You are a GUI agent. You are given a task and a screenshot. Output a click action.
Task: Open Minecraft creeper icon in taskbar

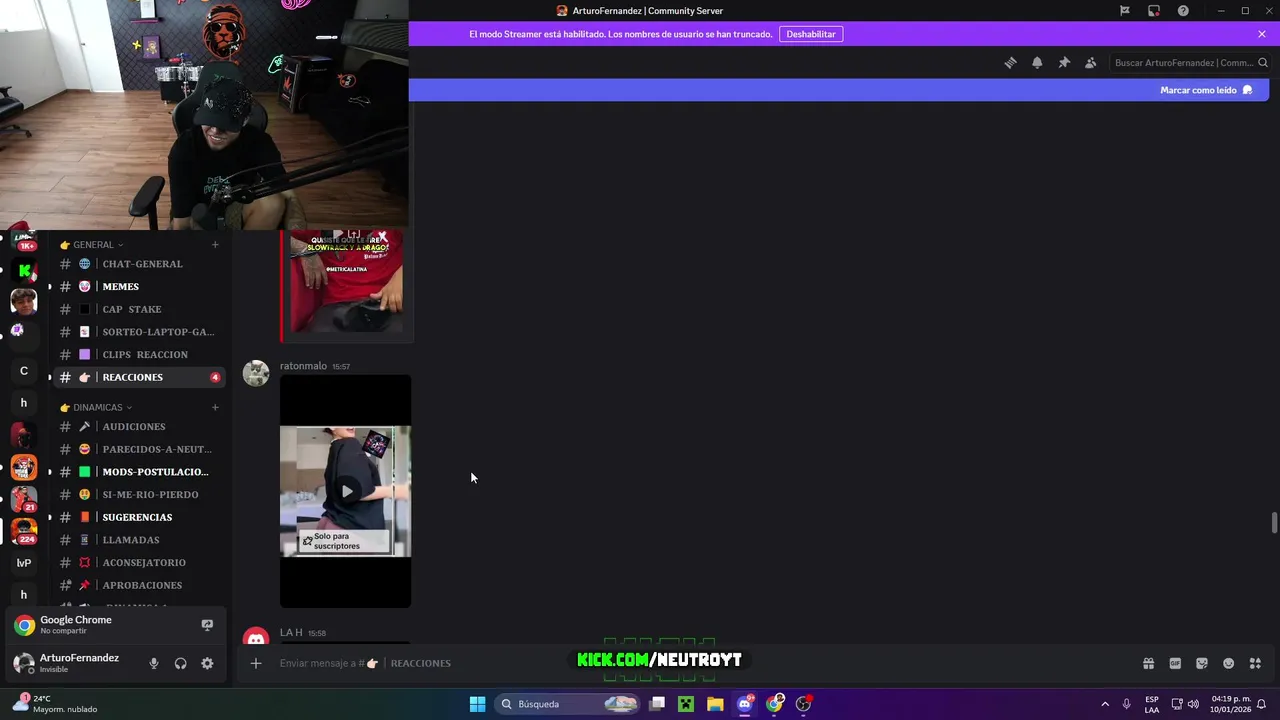(686, 704)
